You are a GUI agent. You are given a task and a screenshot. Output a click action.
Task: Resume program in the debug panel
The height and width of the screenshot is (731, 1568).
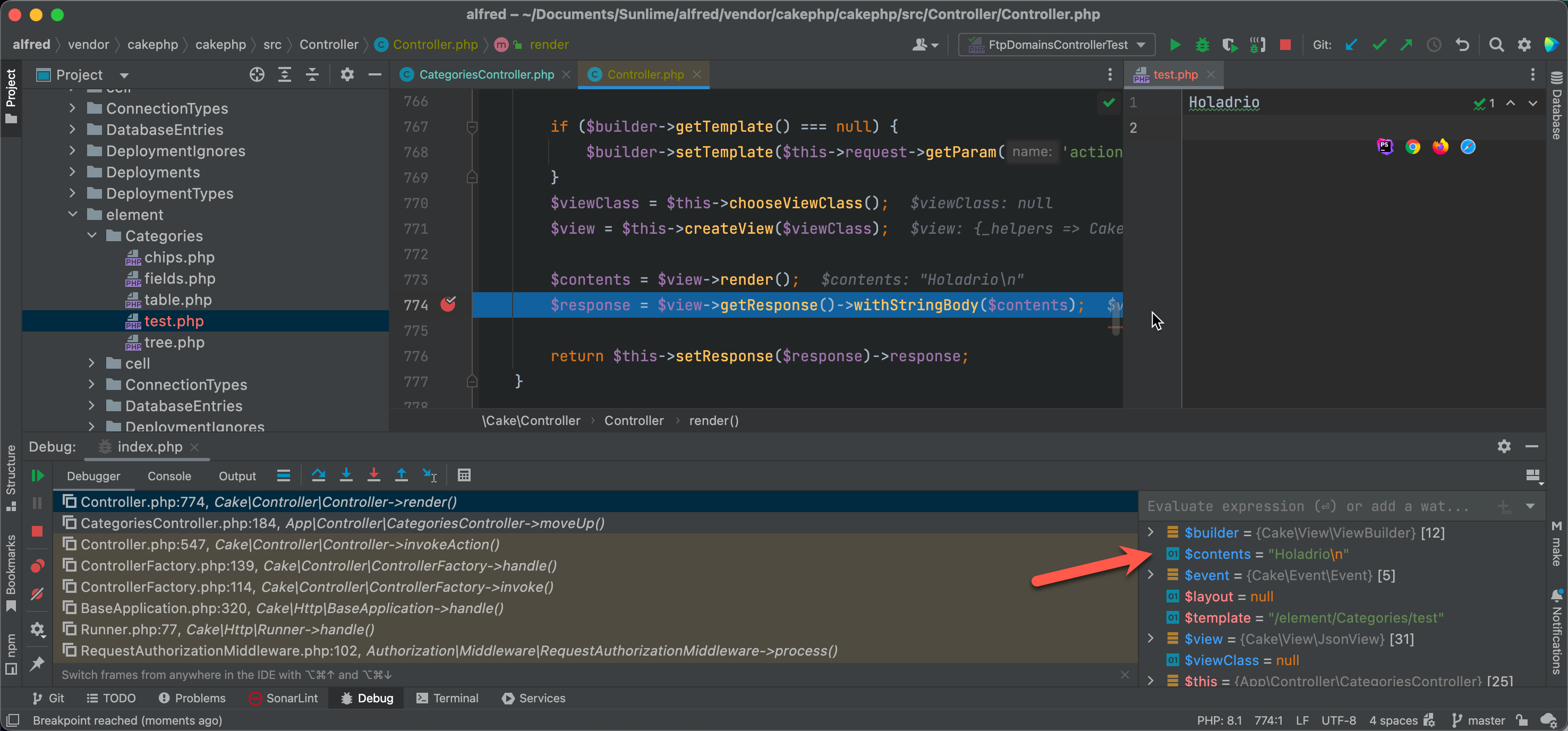(x=37, y=476)
